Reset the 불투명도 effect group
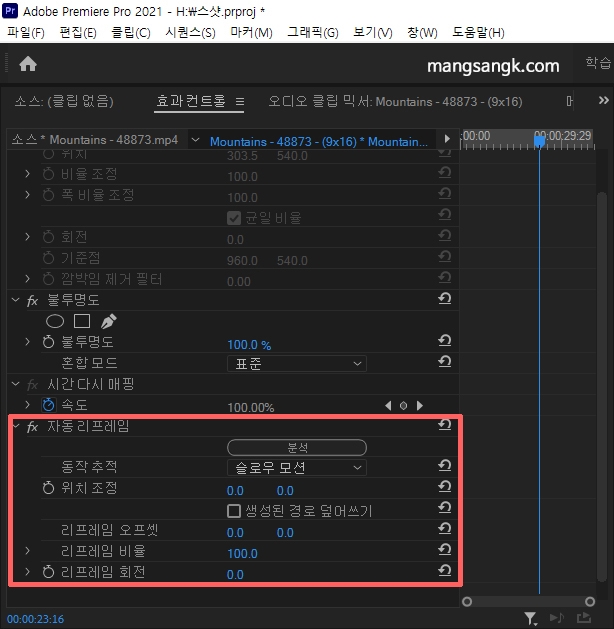614x629 pixels. tap(444, 298)
